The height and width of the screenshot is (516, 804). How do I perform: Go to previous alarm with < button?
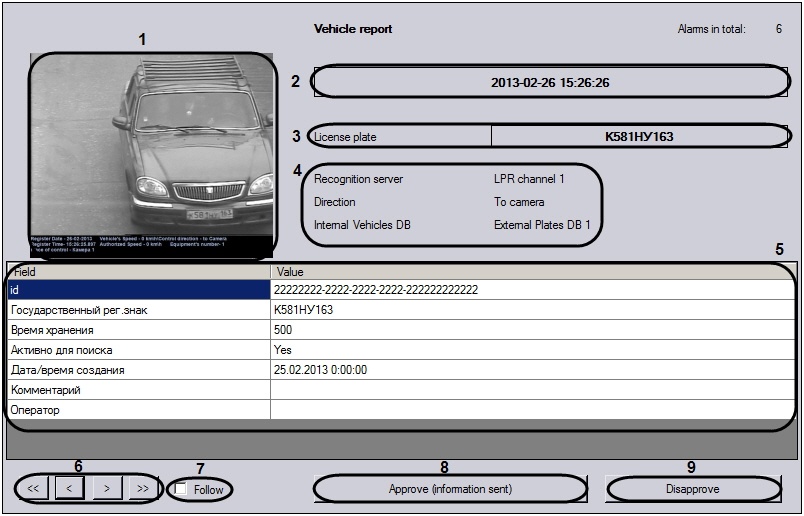[x=69, y=489]
